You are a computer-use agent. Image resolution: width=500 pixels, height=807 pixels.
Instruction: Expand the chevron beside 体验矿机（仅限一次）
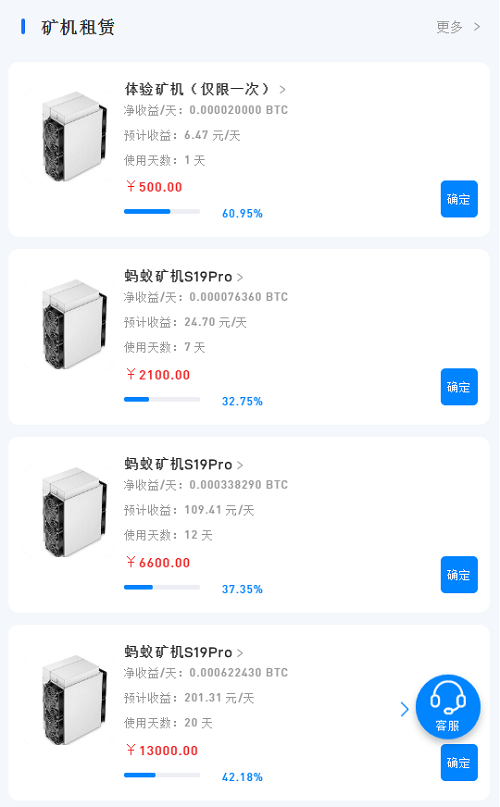pos(282,90)
